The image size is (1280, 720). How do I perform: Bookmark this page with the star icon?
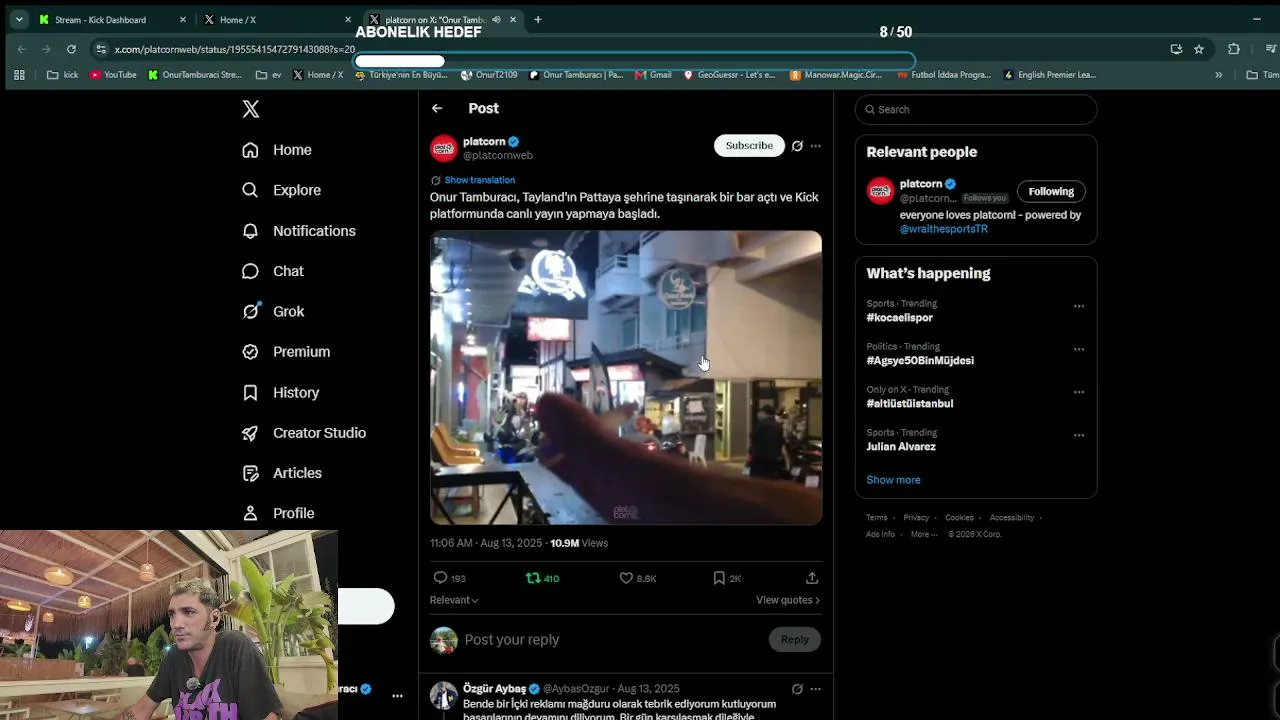[1199, 49]
